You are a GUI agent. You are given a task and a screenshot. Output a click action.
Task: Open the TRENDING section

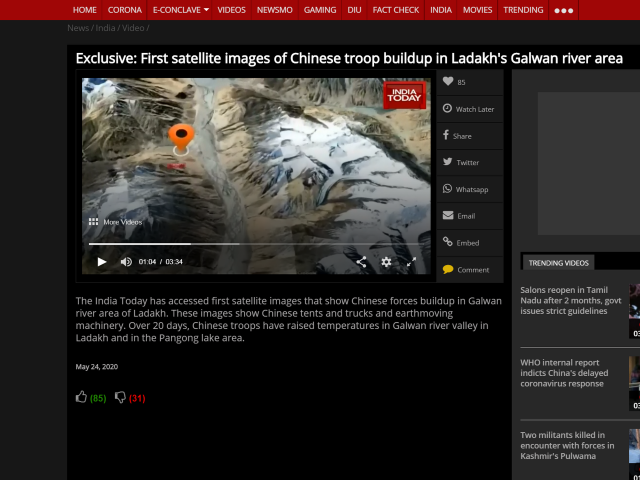523,10
